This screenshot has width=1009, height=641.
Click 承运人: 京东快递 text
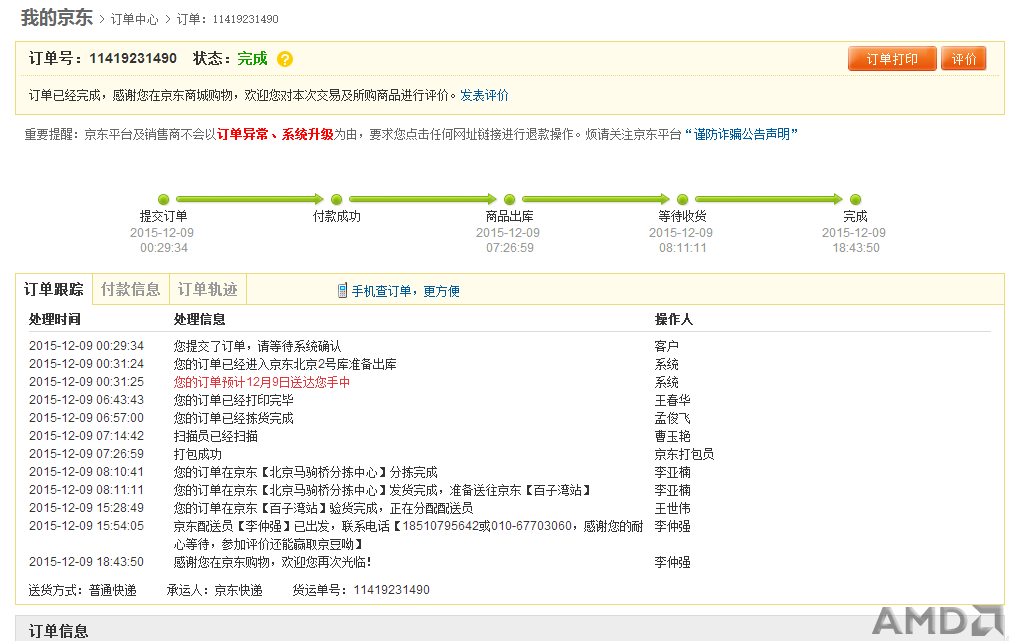214,590
